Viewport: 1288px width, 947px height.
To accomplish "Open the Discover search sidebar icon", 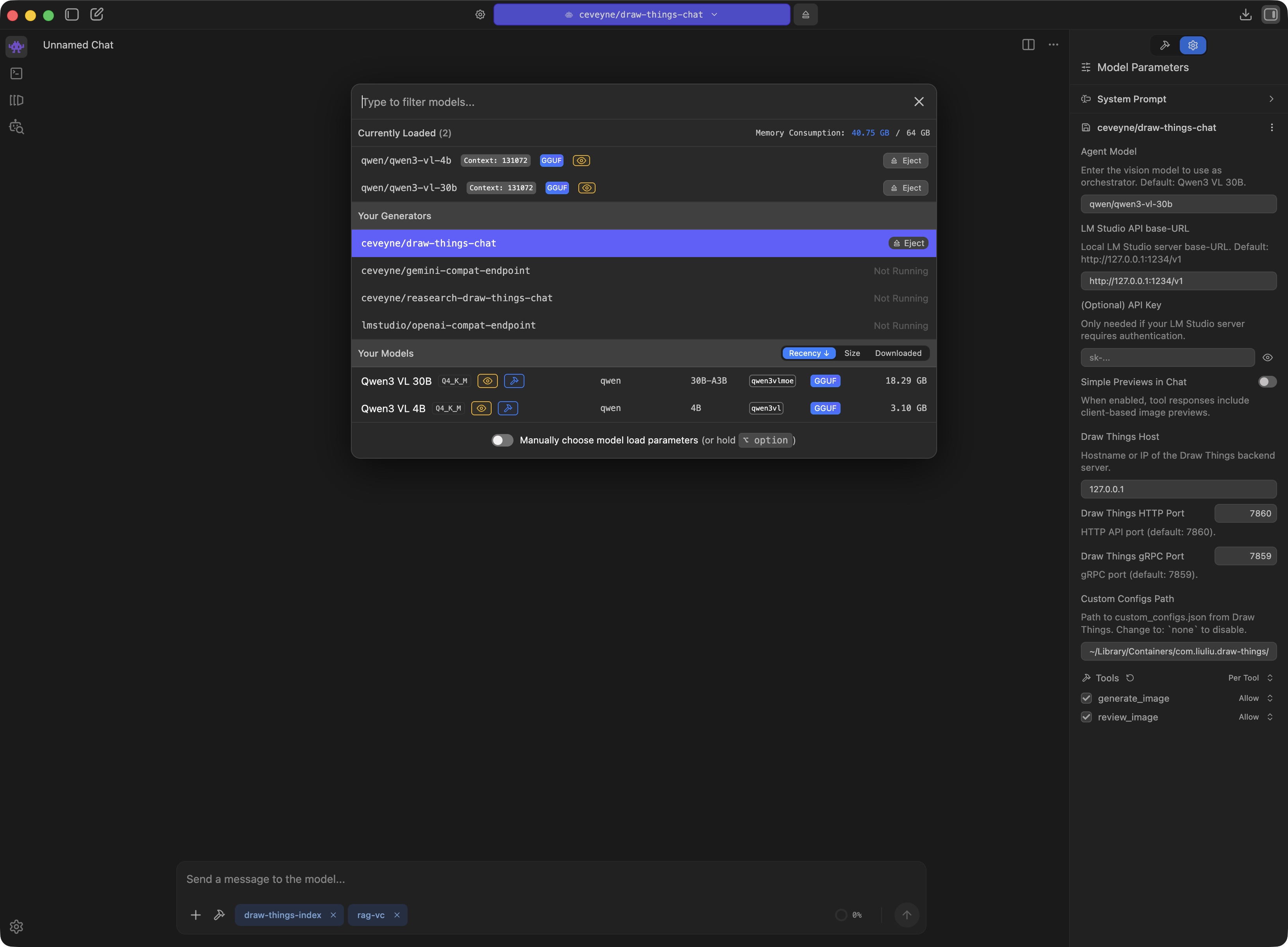I will tap(16, 127).
